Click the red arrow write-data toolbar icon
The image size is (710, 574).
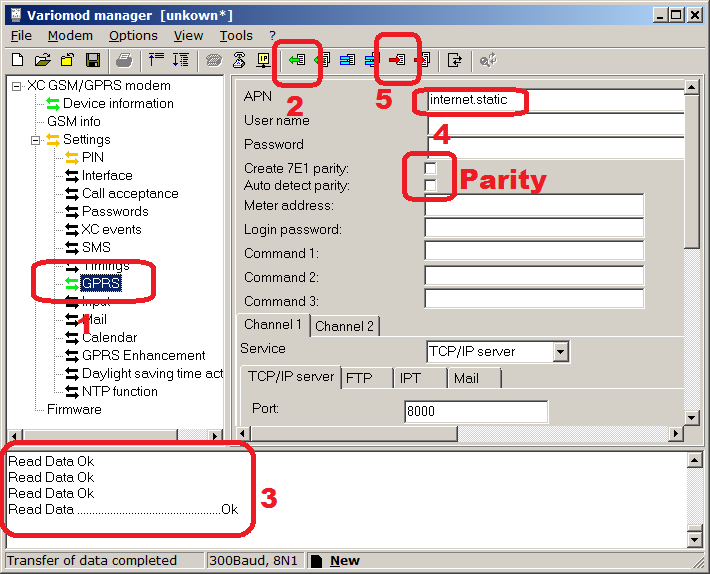[397, 60]
